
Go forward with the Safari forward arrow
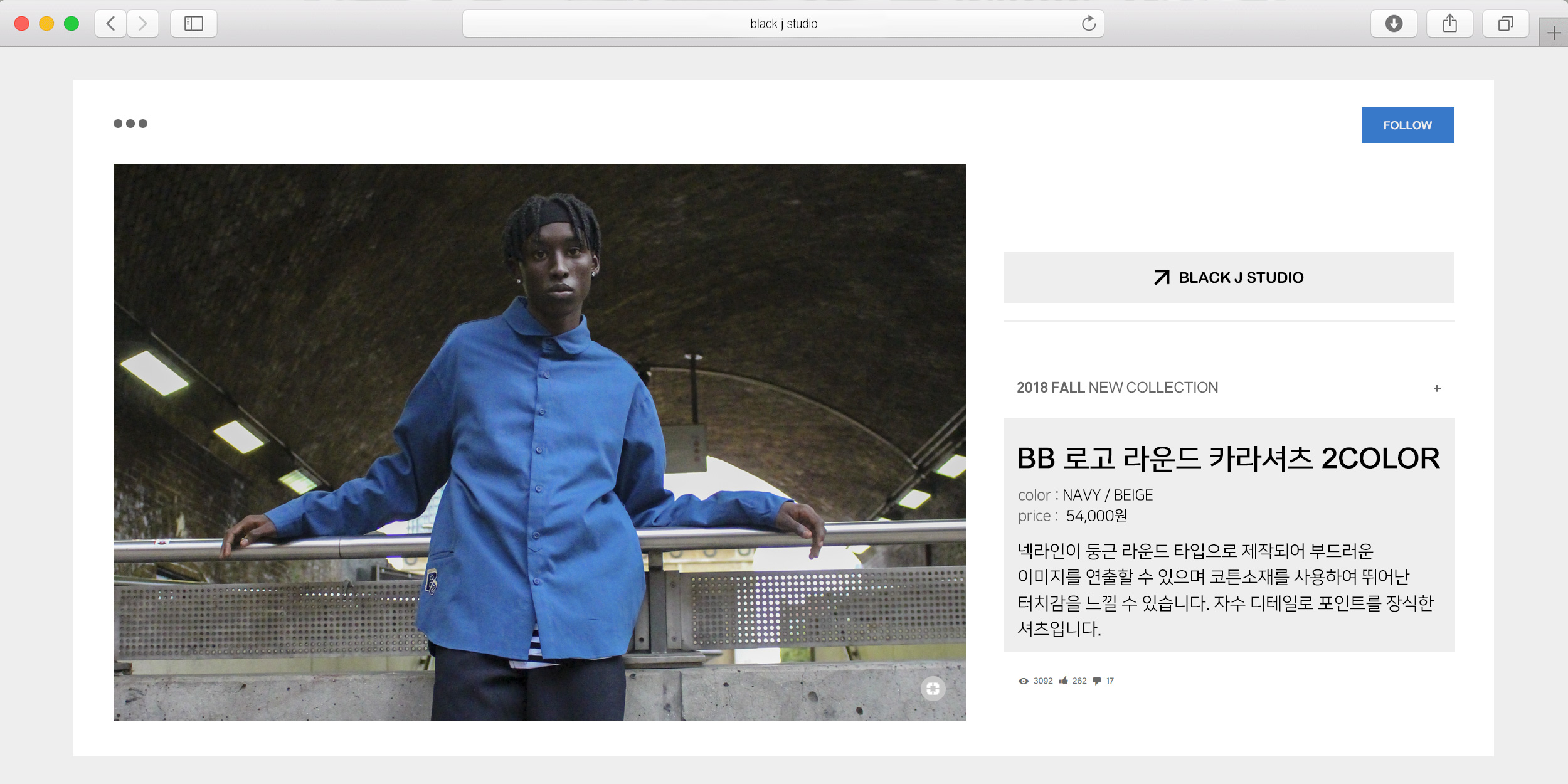click(143, 24)
